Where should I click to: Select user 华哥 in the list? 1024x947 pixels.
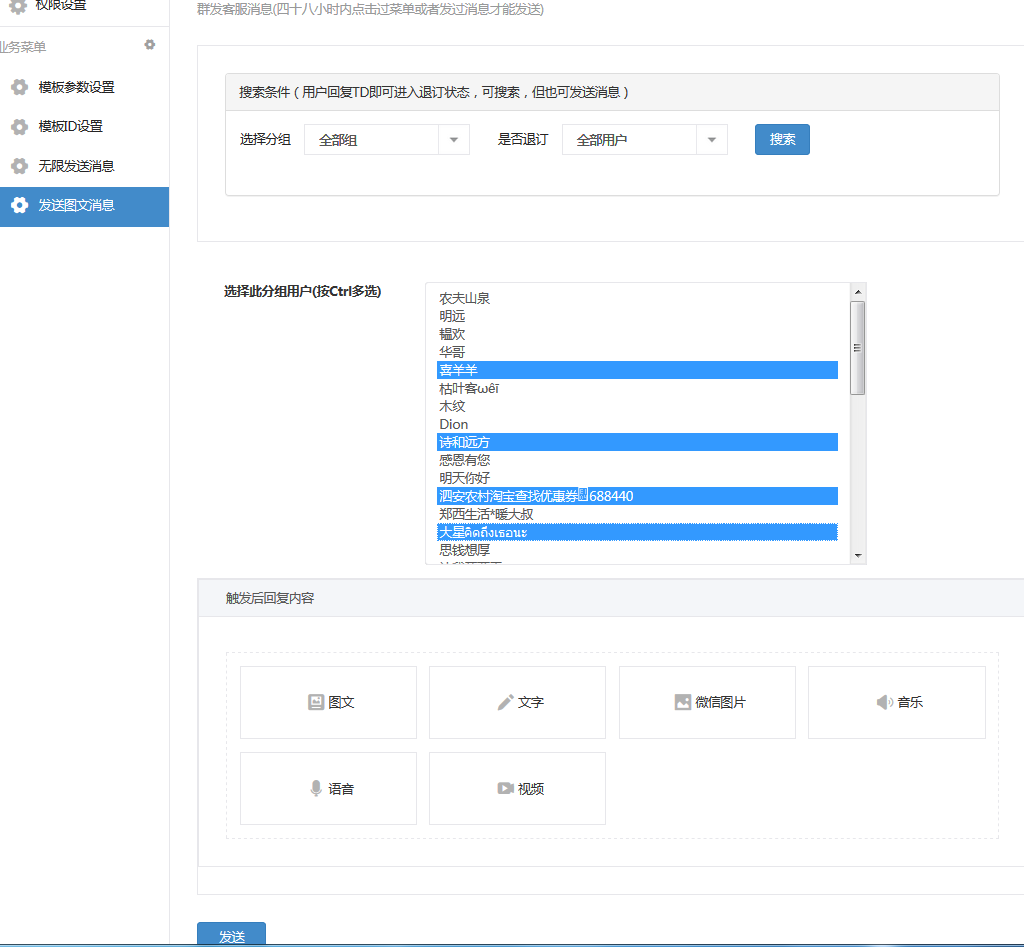(x=637, y=352)
